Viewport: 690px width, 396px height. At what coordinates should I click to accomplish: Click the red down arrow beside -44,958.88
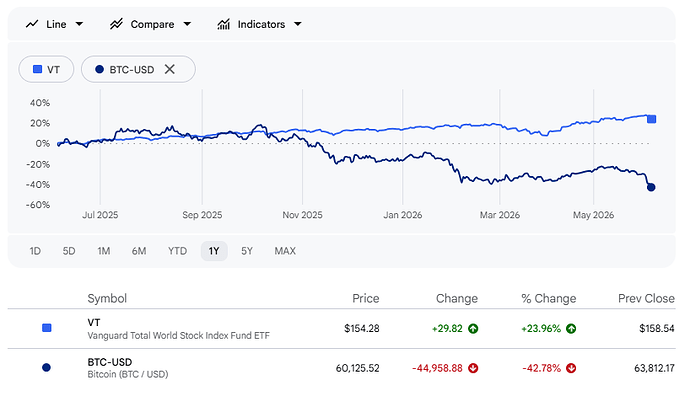point(473,368)
